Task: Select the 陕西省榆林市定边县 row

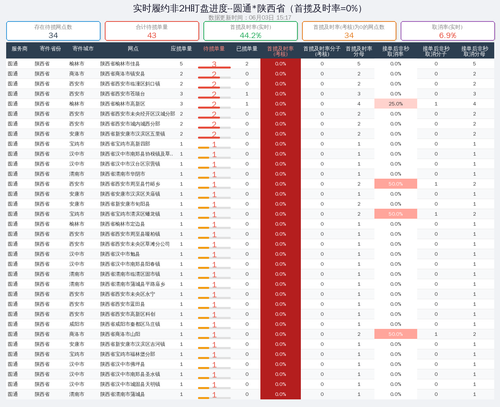Action: point(250,224)
